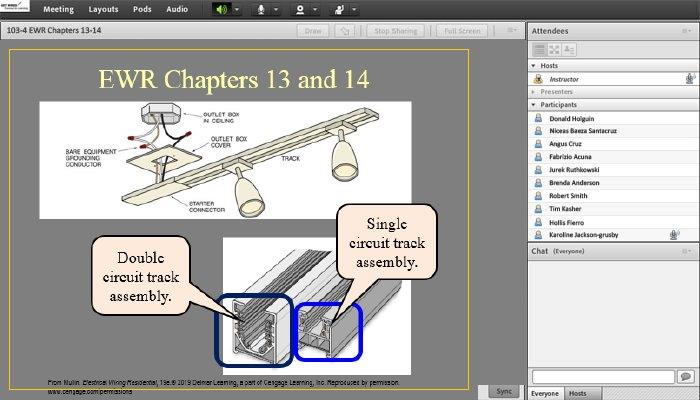
Task: Click the chat message input field
Action: pos(603,376)
